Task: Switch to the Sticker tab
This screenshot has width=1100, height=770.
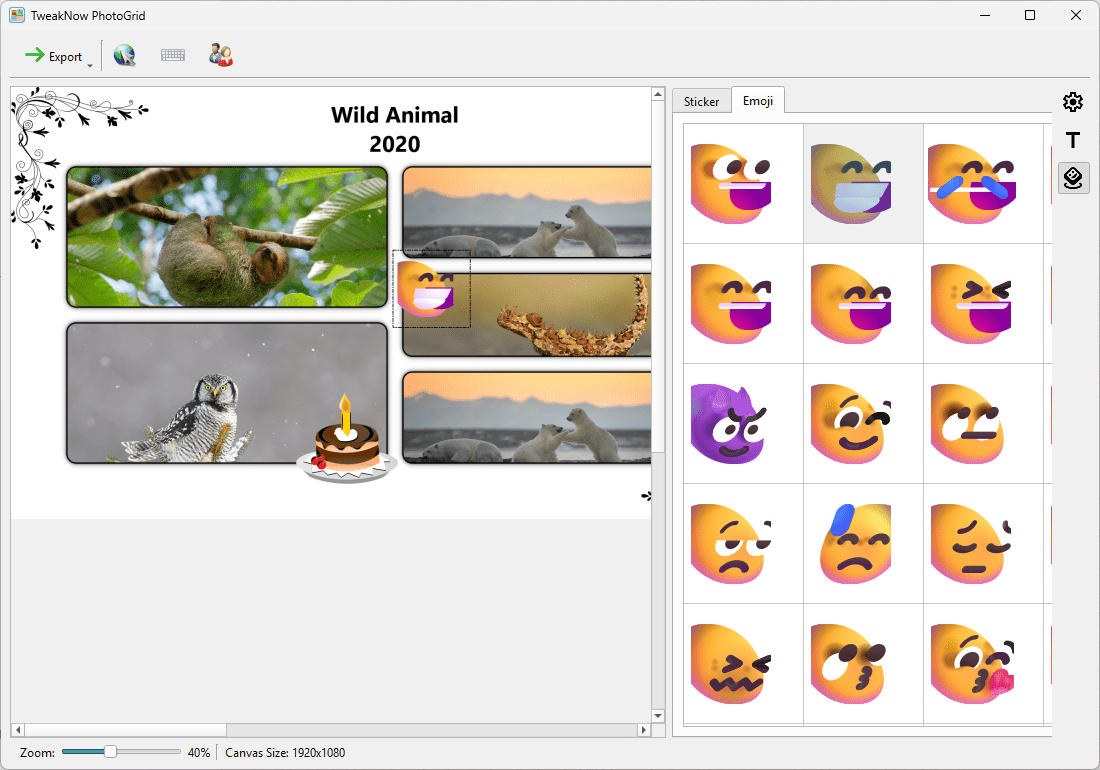Action: (x=702, y=101)
